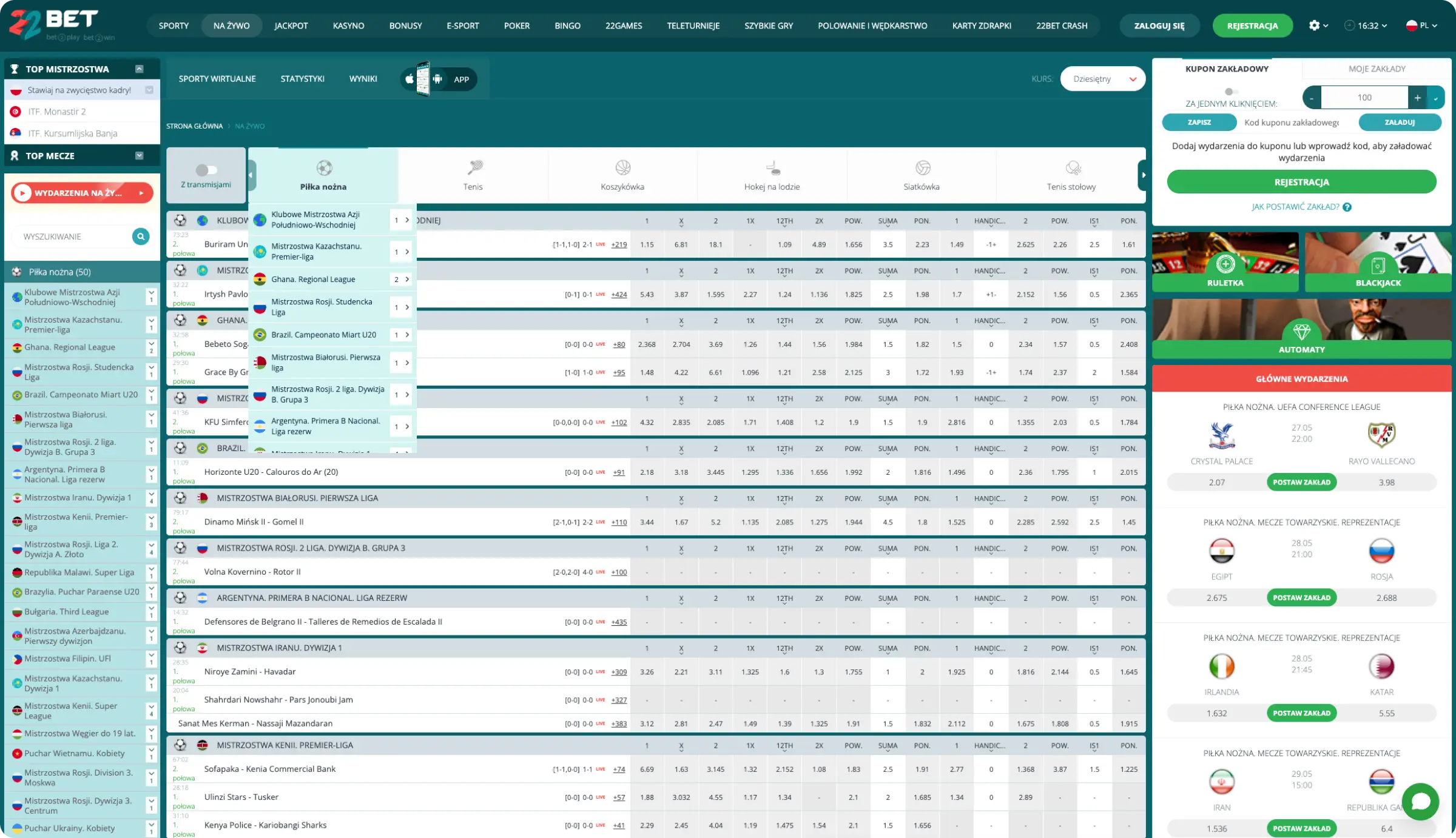
Task: Open the settings gear in the header
Action: [1314, 25]
